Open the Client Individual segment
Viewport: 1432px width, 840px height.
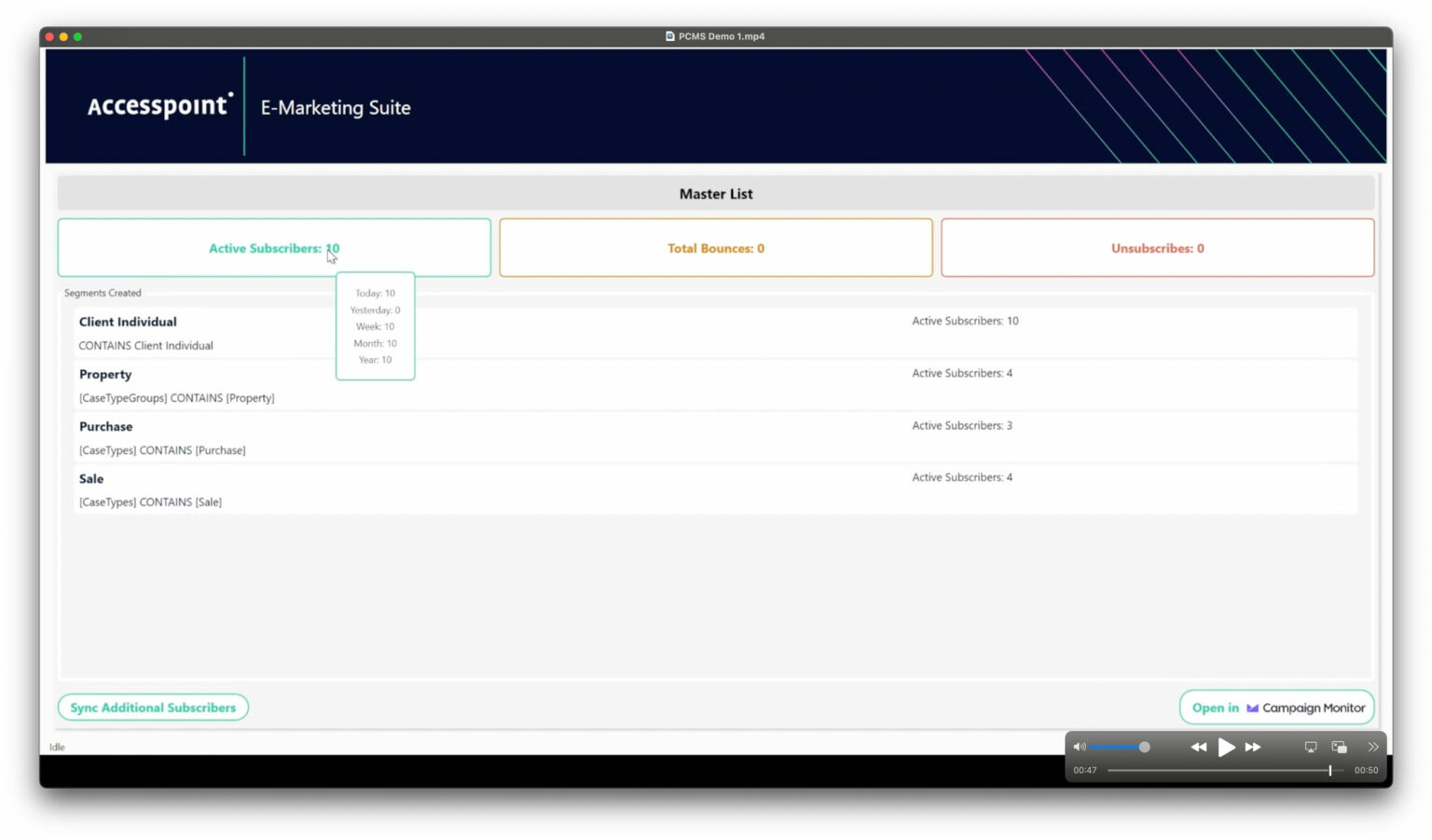pos(128,322)
